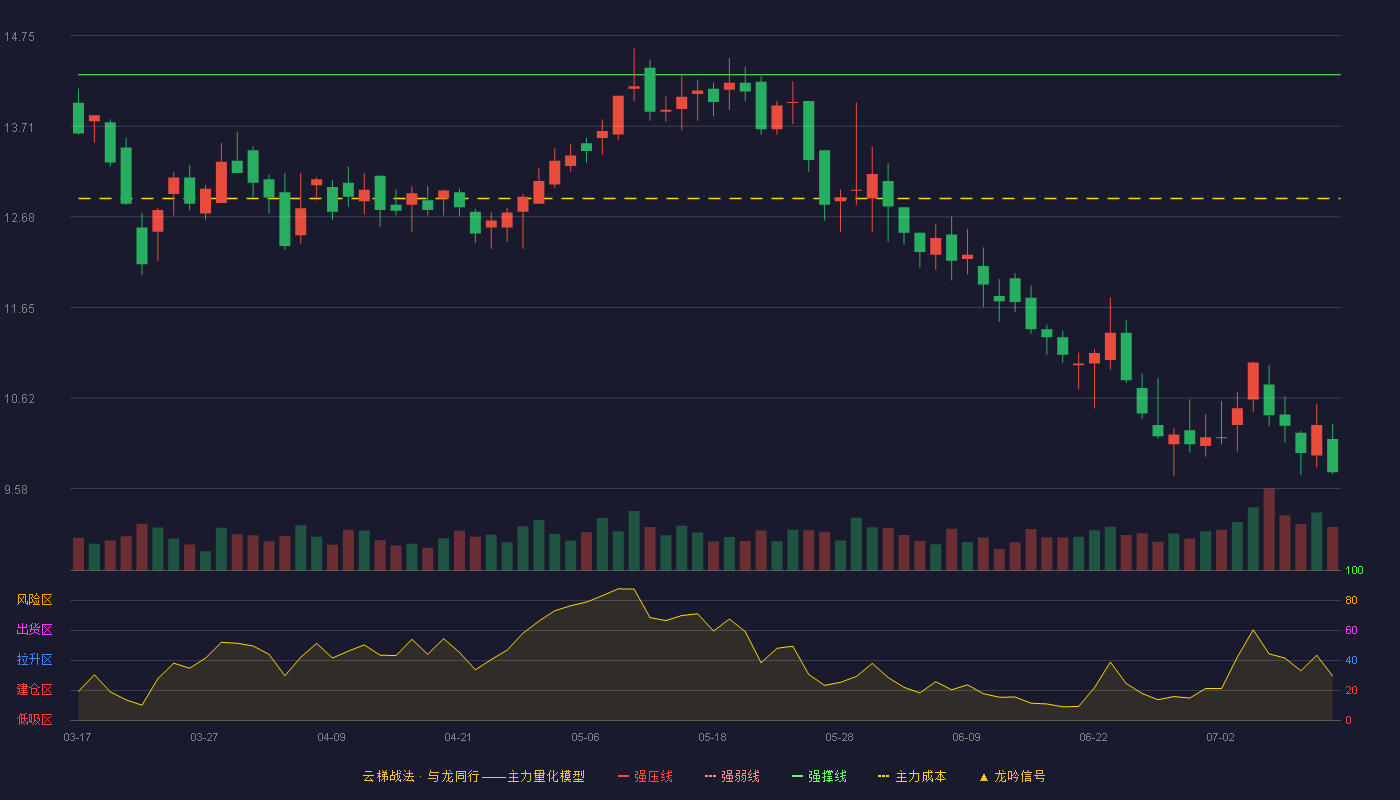The width and height of the screenshot is (1400, 800).
Task: Click the 12.68 price axis label
Action: (19, 218)
